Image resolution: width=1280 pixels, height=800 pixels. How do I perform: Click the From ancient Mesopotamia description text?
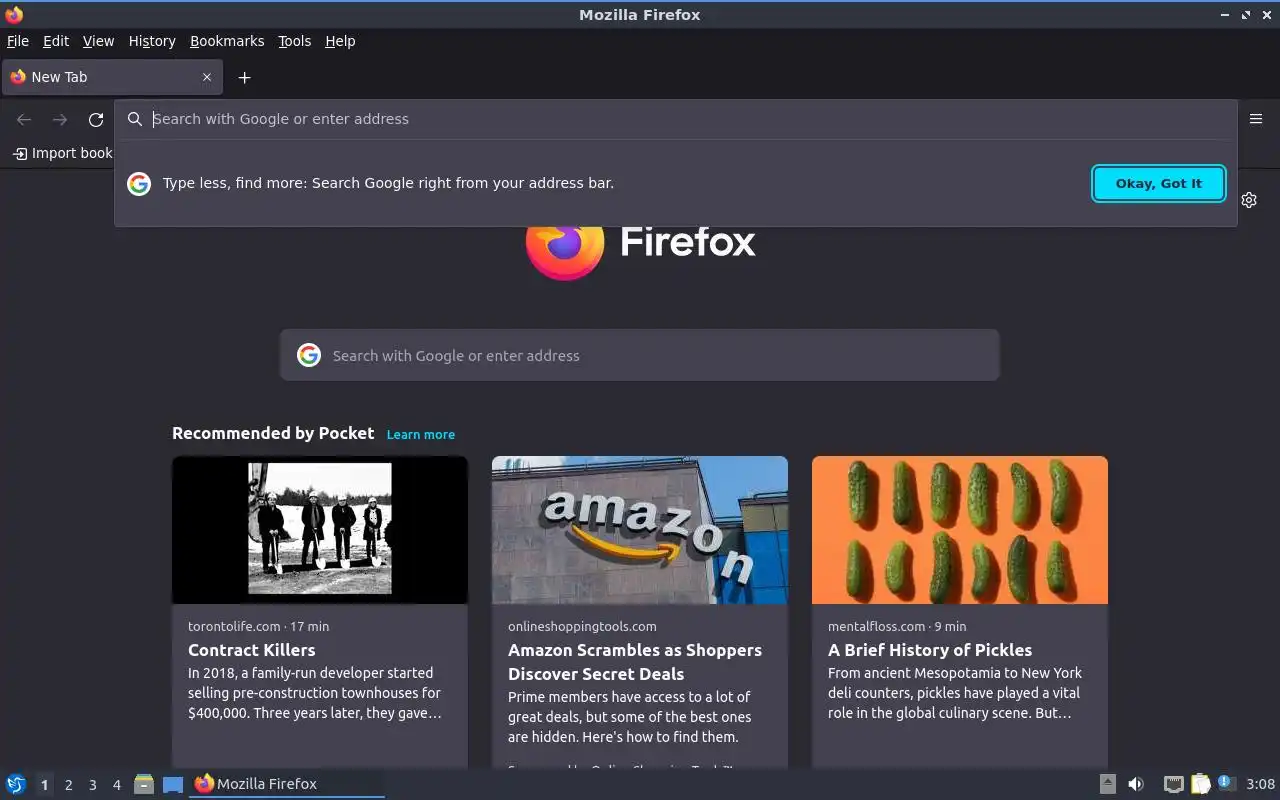pos(955,693)
